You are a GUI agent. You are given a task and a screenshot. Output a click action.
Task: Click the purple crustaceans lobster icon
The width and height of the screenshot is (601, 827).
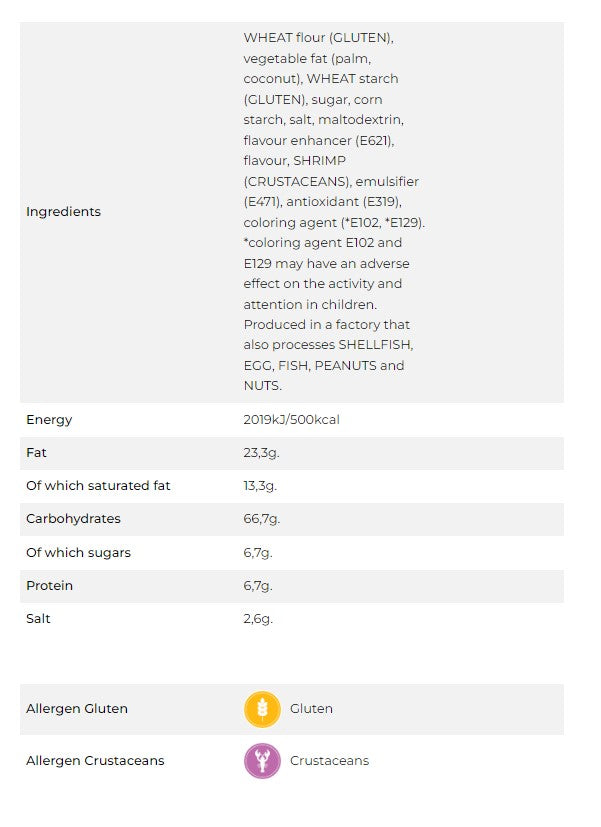tap(262, 761)
